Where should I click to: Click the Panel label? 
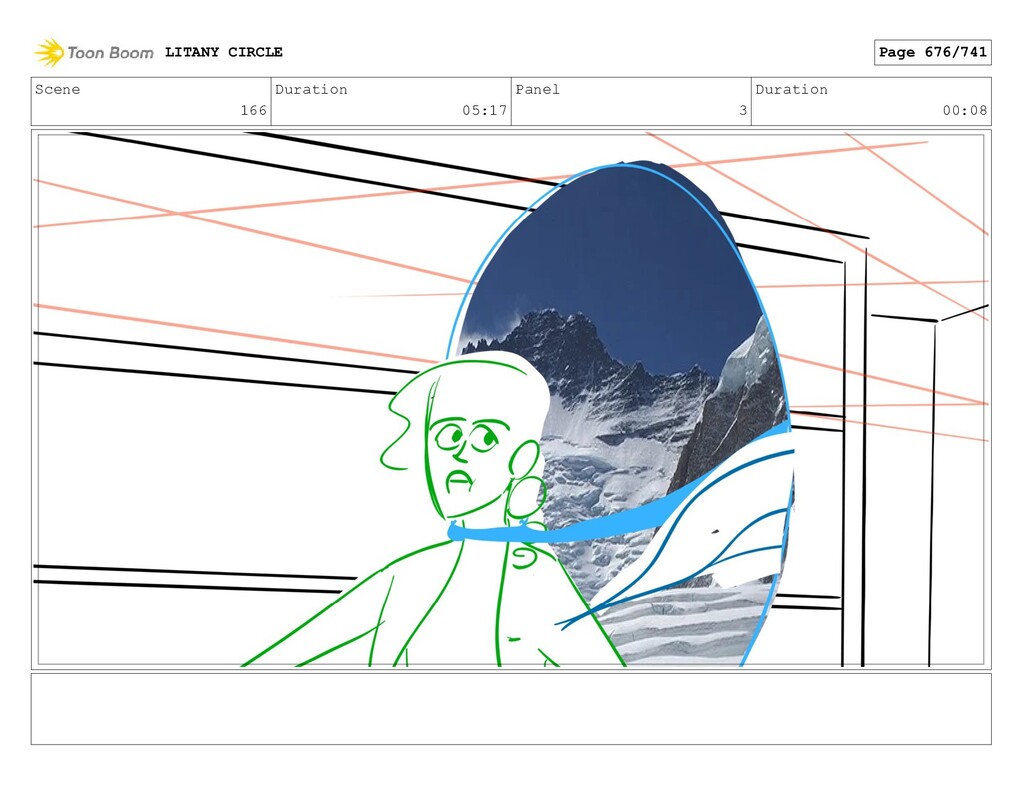click(x=537, y=89)
